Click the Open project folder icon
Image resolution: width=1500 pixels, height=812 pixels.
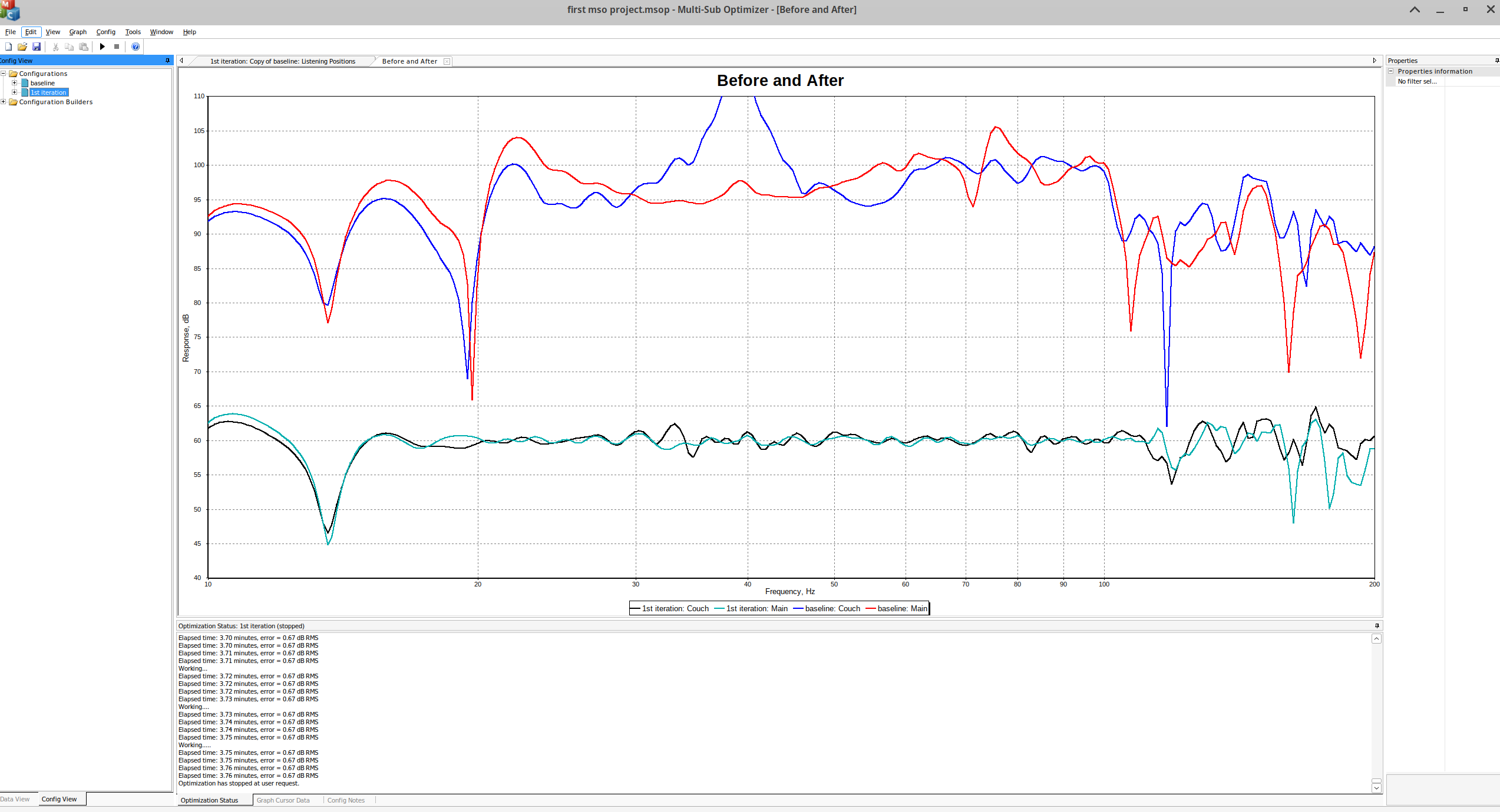point(22,47)
